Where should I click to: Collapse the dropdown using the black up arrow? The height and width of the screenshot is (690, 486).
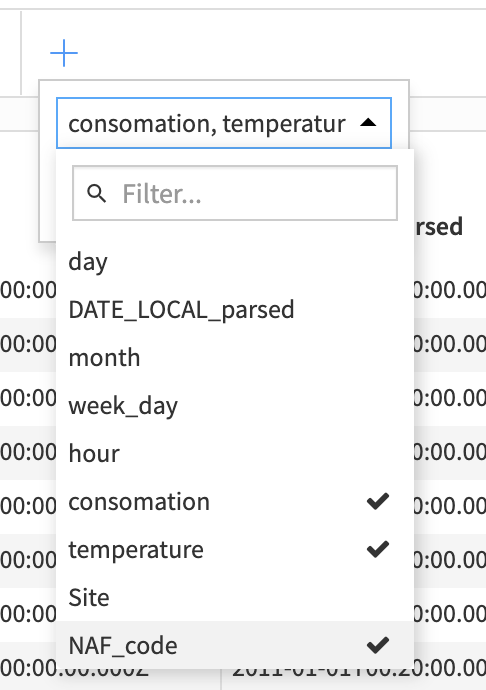tap(368, 123)
